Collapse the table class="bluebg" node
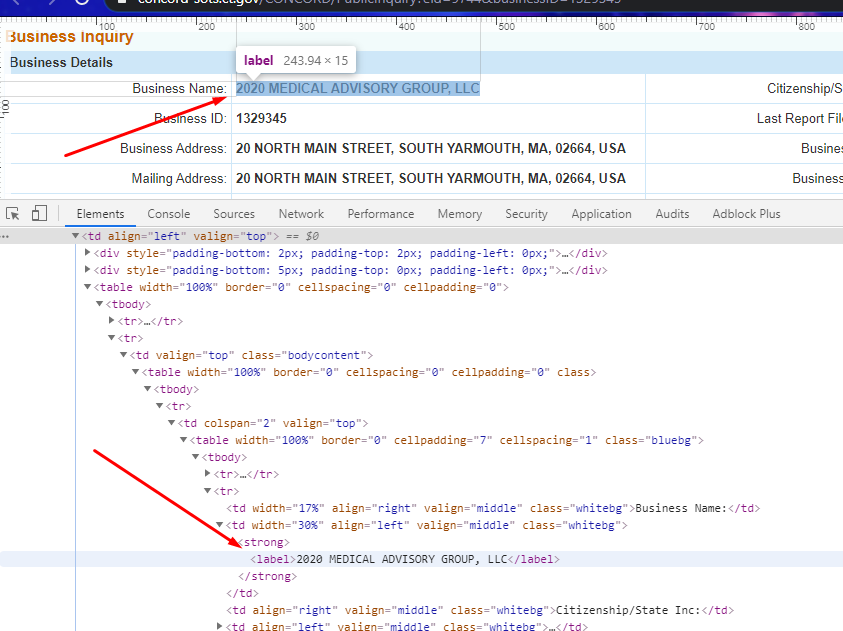 point(183,440)
